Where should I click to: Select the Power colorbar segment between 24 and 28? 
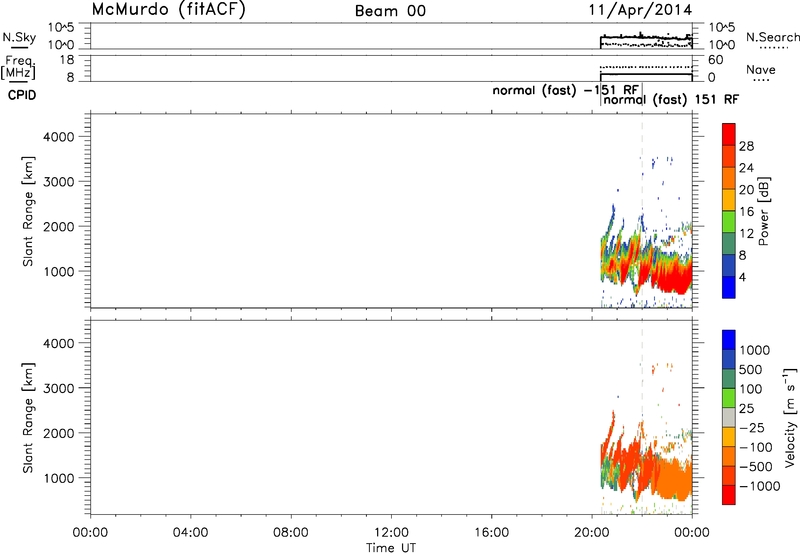pos(729,156)
